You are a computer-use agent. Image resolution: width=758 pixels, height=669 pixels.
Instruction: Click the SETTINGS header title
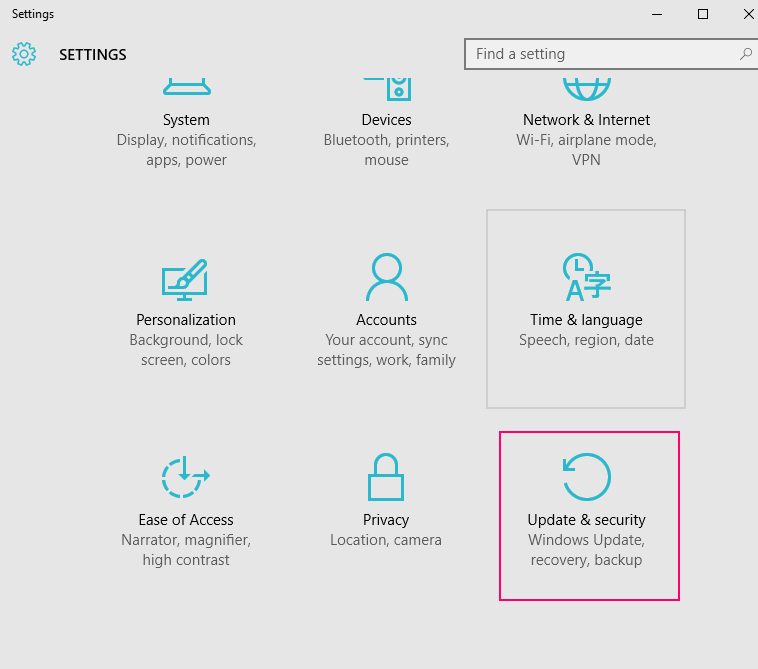93,55
